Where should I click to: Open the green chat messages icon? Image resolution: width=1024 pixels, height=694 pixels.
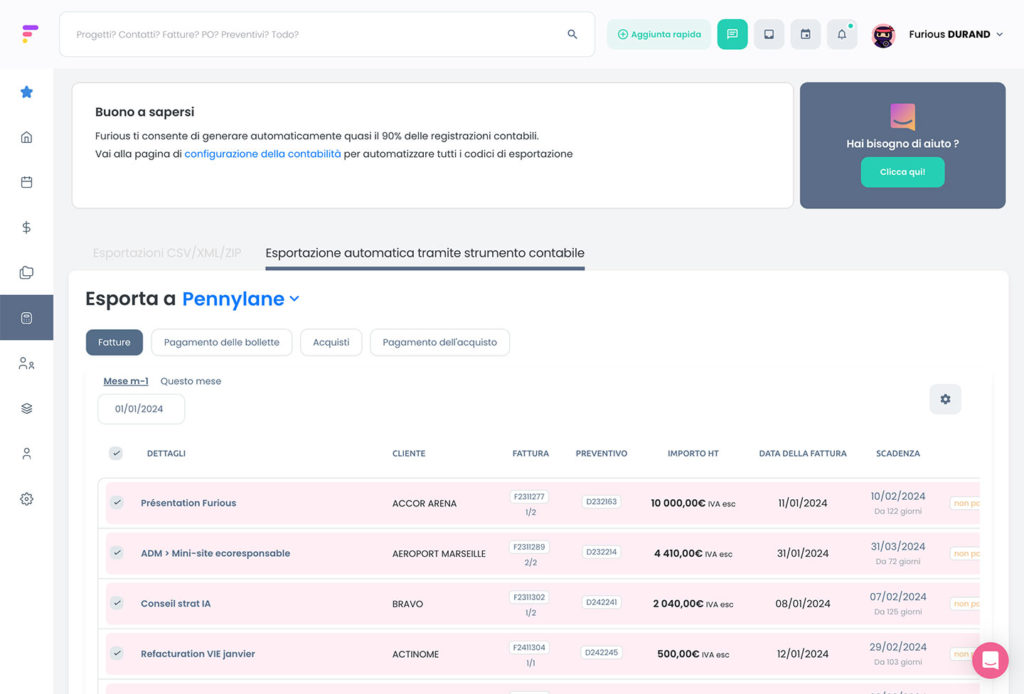[x=732, y=34]
